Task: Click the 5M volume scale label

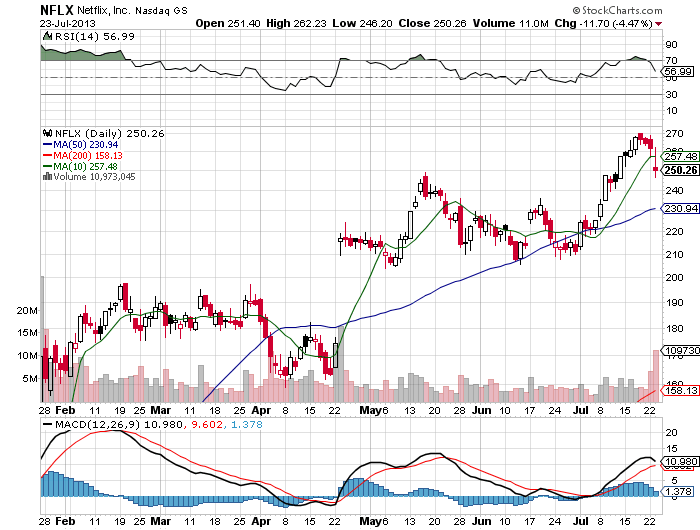Action: pos(30,379)
